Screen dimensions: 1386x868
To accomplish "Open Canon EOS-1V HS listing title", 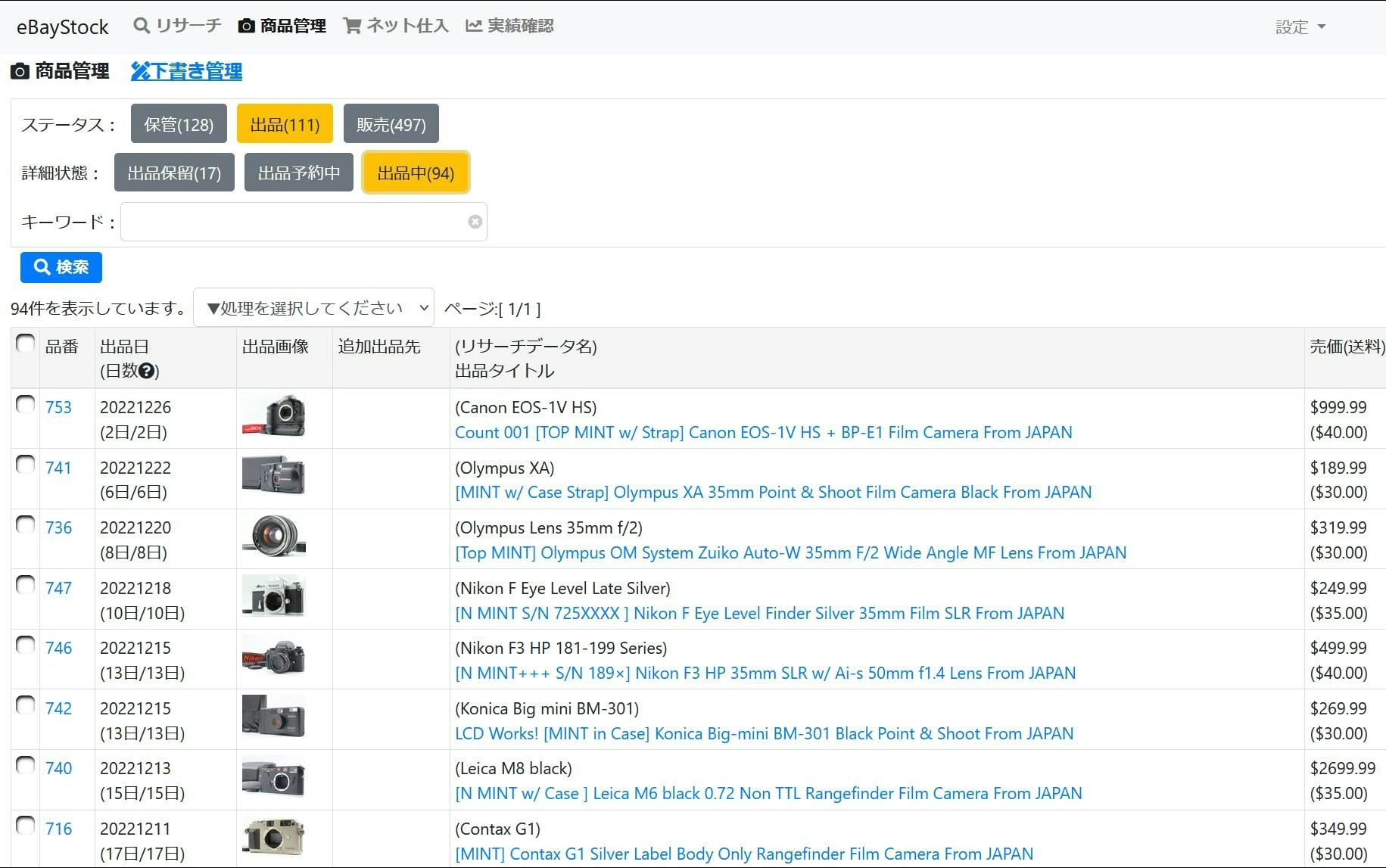I will [763, 432].
